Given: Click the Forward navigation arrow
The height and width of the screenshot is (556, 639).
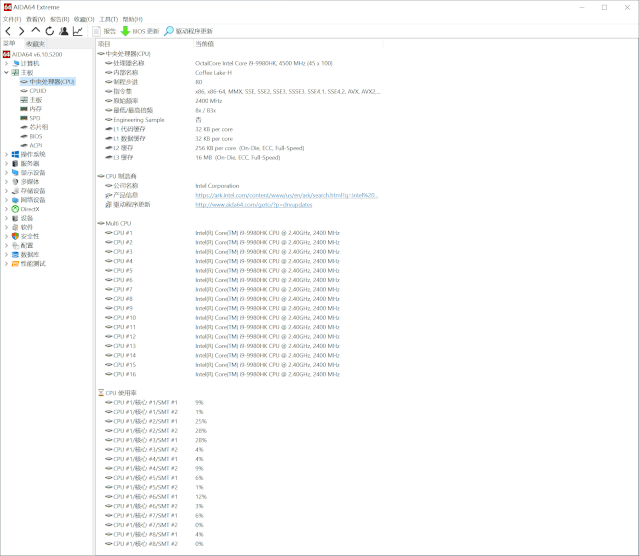Looking at the screenshot, I should [x=22, y=31].
